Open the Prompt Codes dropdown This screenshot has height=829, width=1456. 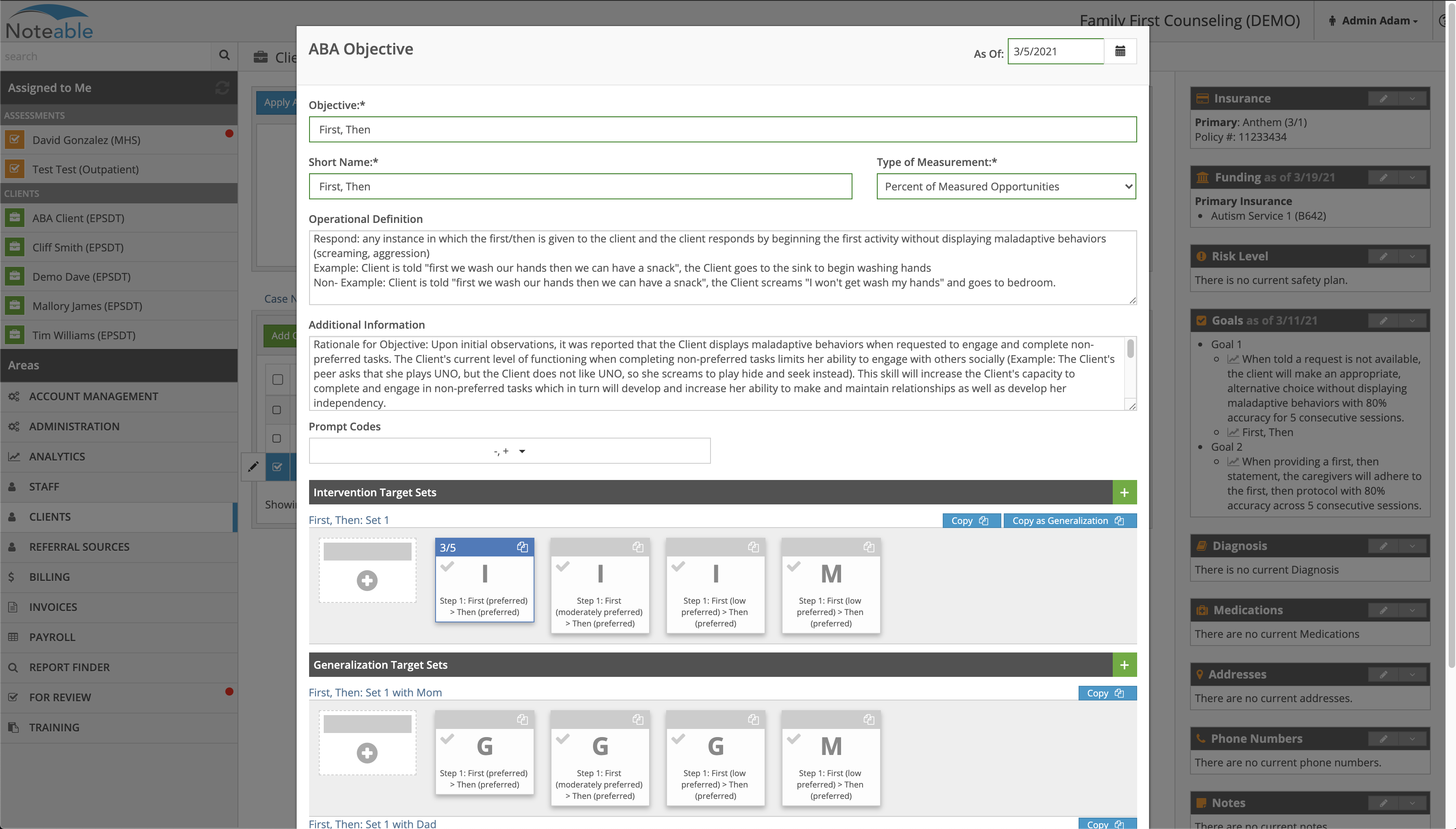(x=510, y=451)
